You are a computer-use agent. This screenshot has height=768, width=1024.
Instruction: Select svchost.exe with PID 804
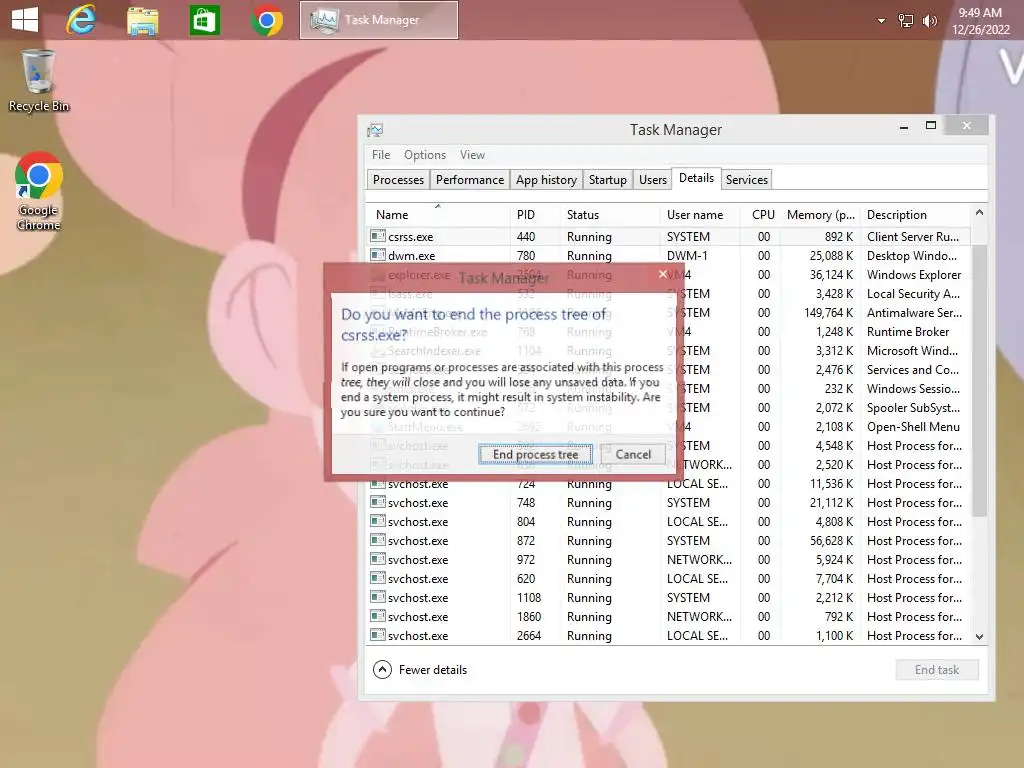coord(669,522)
